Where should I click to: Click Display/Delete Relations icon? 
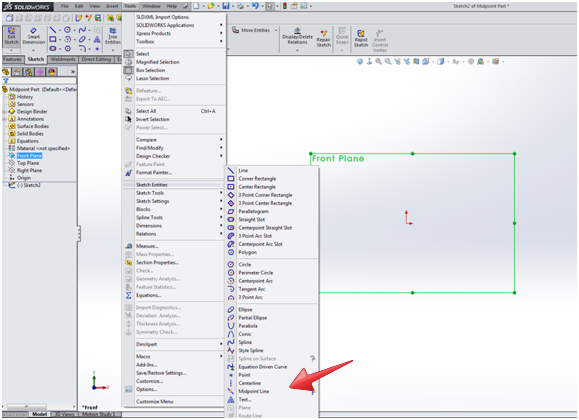pyautogui.click(x=297, y=36)
